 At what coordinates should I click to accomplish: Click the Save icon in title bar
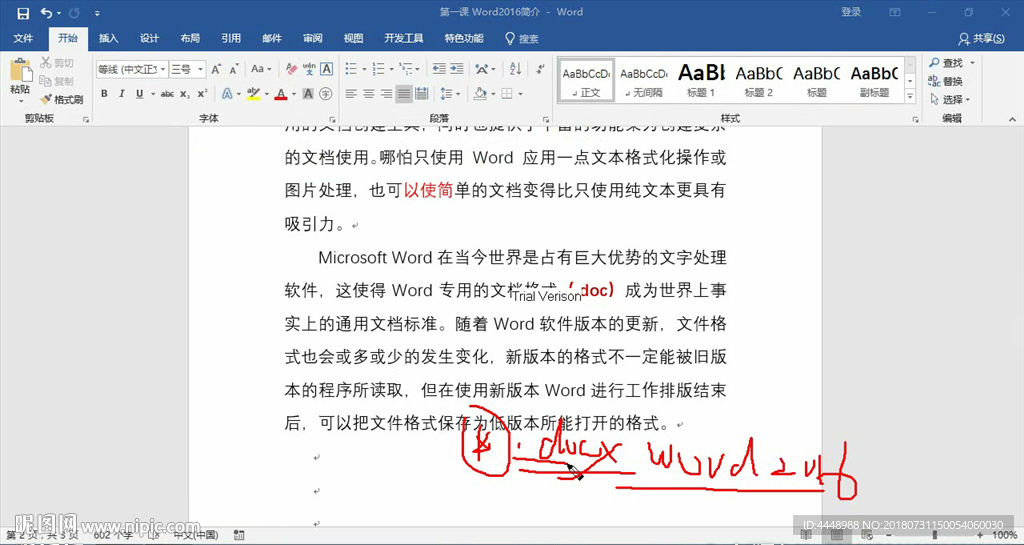click(23, 12)
